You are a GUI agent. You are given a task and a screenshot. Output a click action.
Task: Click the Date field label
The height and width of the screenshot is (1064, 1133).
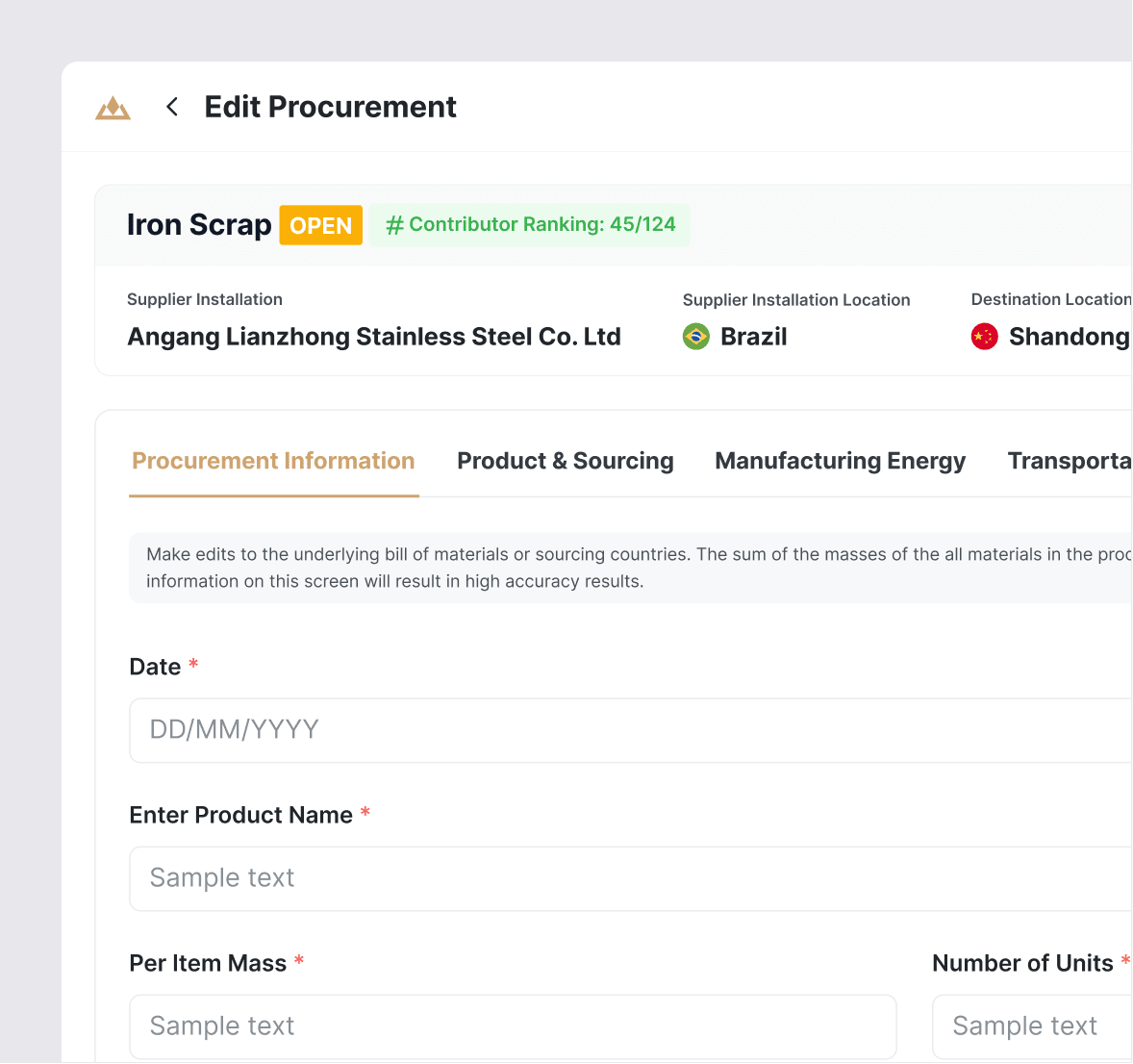click(155, 667)
